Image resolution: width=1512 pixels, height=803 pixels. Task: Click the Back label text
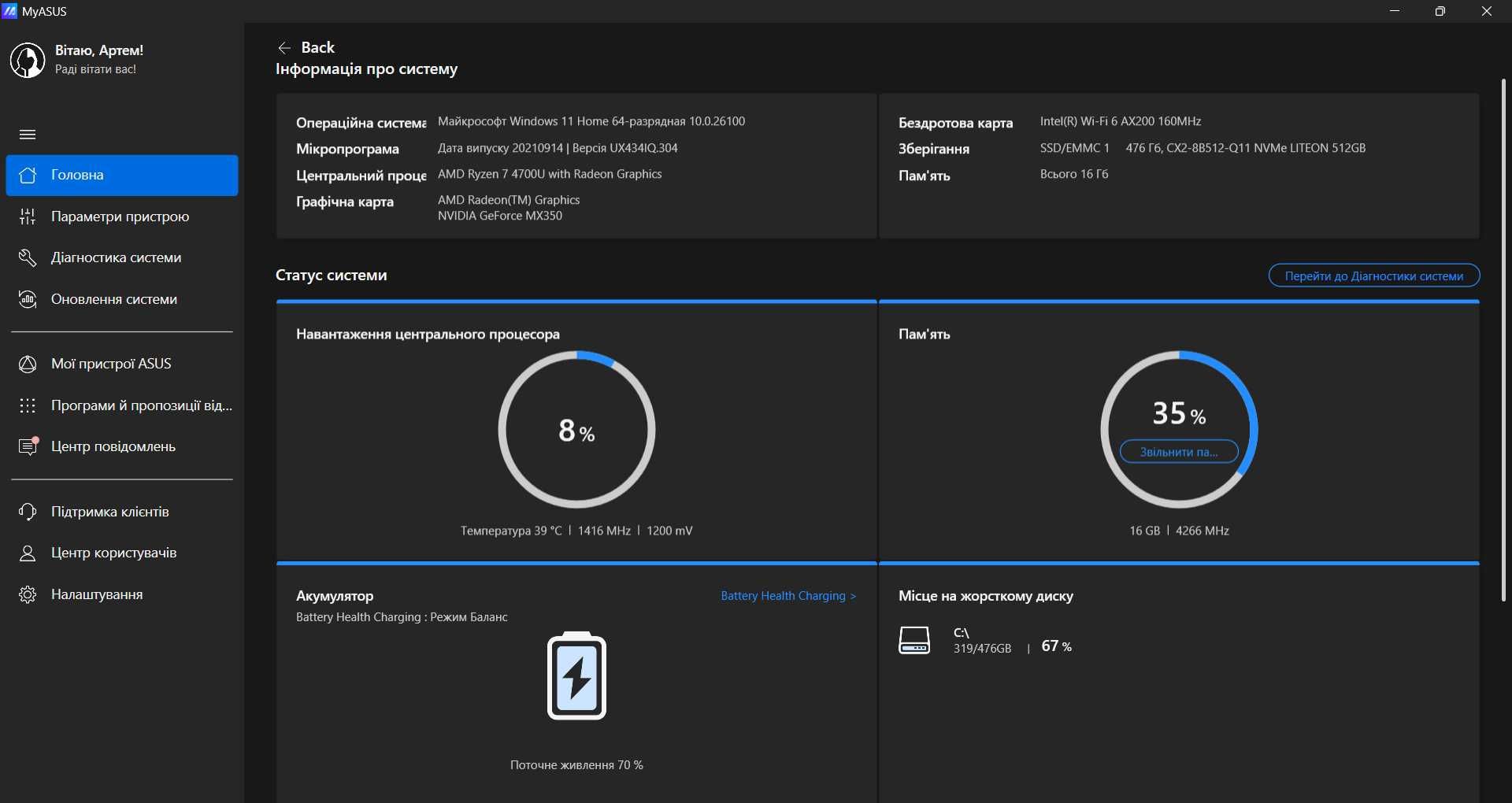(318, 47)
